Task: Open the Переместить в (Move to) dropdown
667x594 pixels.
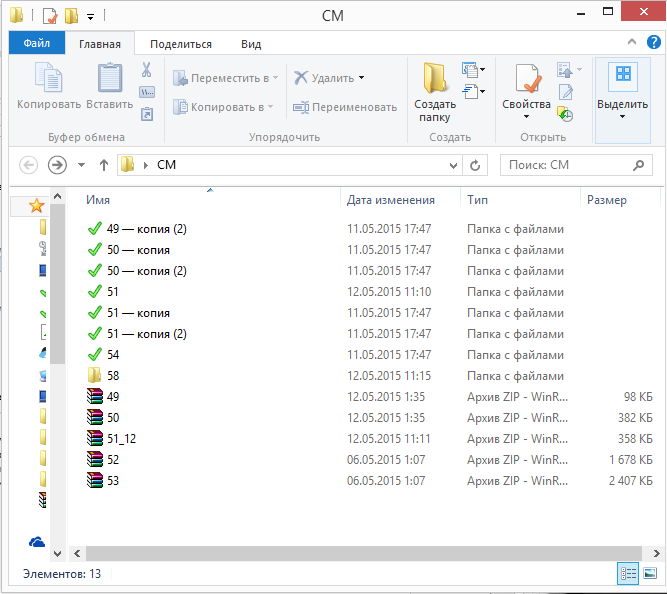Action: click(275, 78)
